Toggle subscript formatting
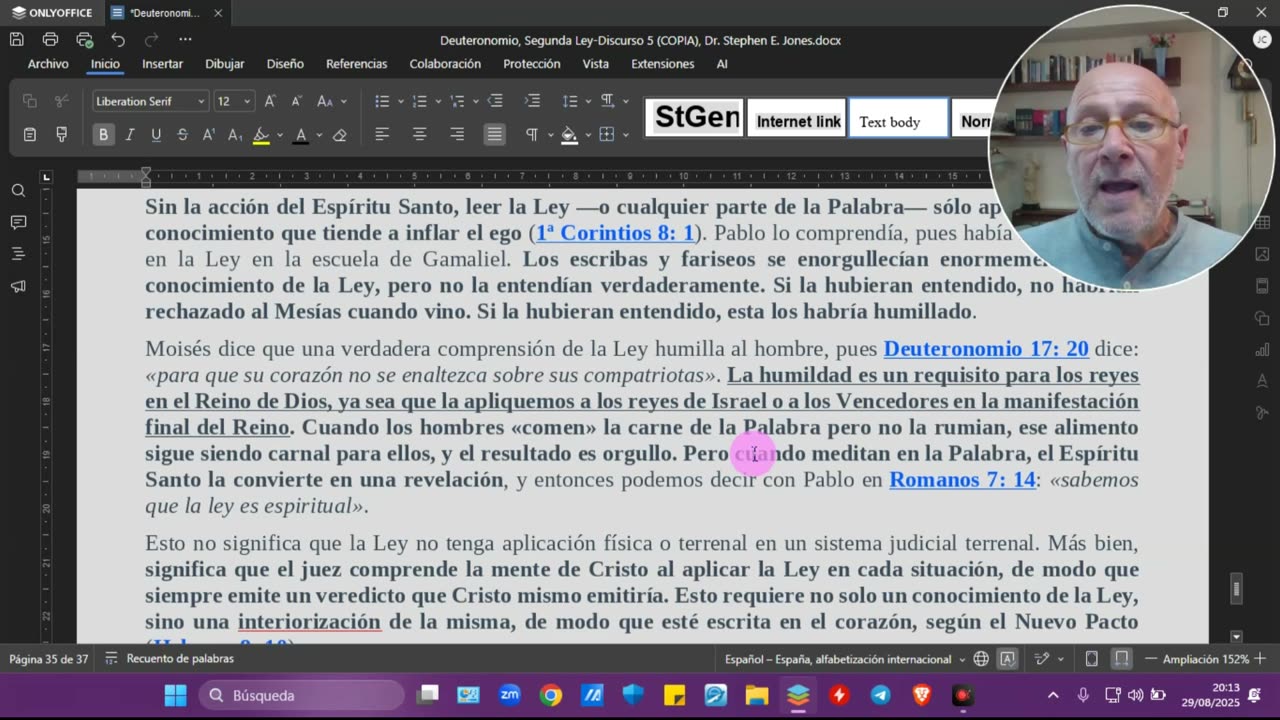The height and width of the screenshot is (720, 1280). (235, 135)
